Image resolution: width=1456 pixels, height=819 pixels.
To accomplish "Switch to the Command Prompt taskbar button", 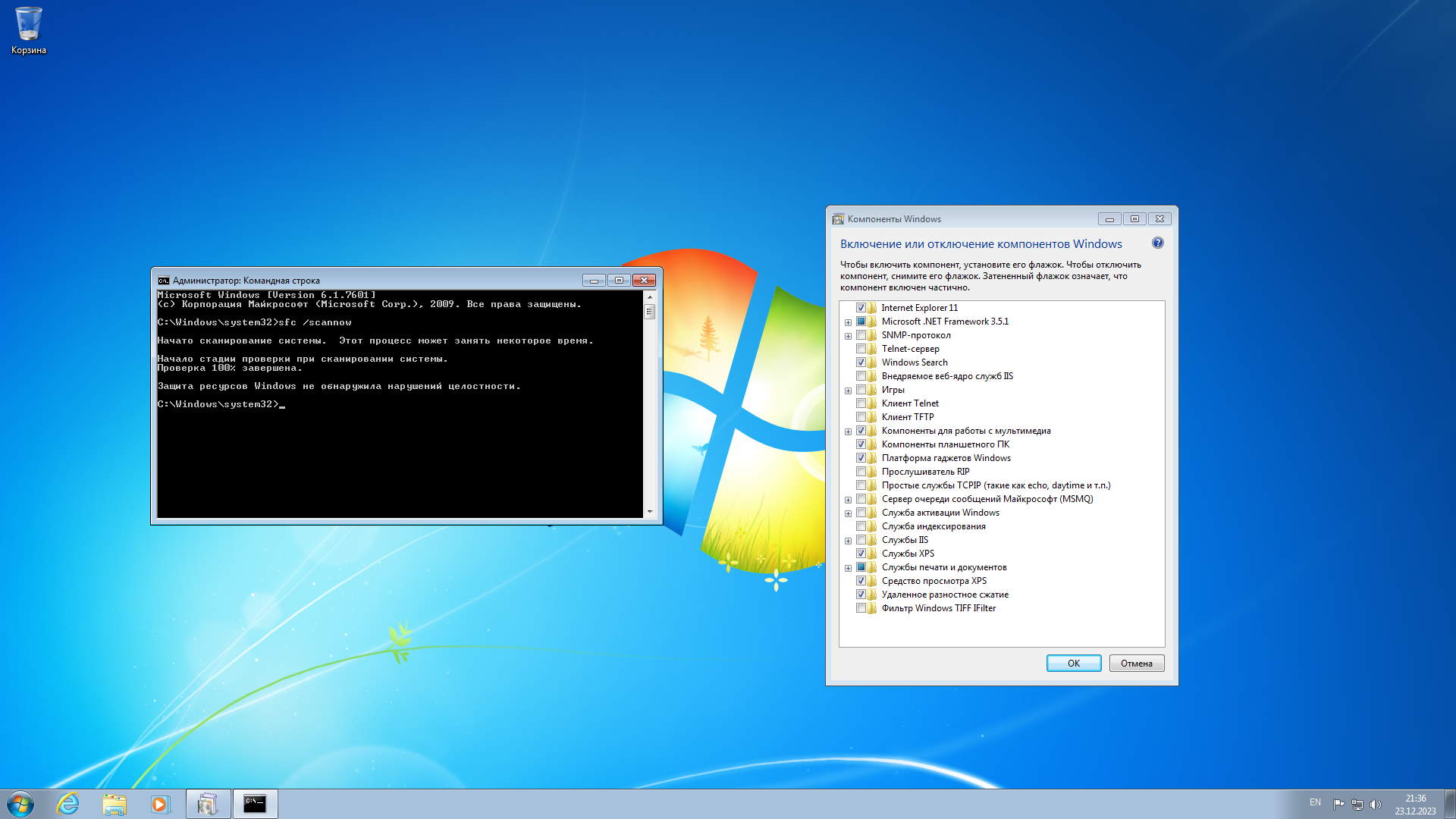I will pyautogui.click(x=255, y=804).
